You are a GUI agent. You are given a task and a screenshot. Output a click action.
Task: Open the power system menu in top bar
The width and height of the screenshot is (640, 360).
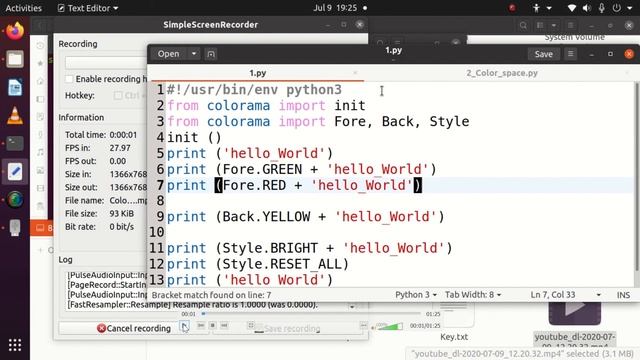[622, 8]
